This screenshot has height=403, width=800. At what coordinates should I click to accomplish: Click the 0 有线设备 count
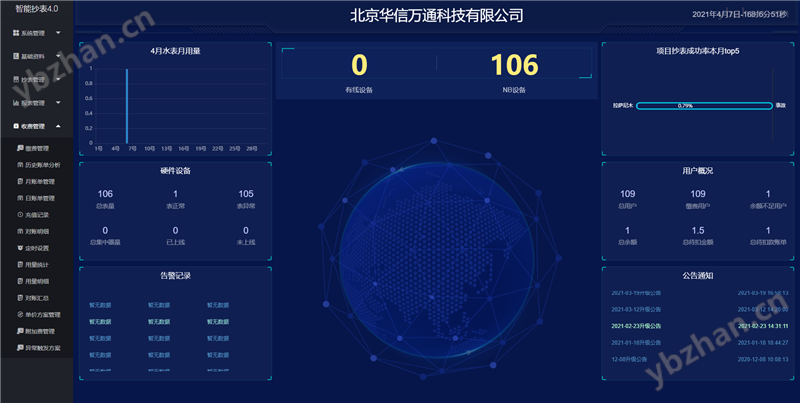359,65
